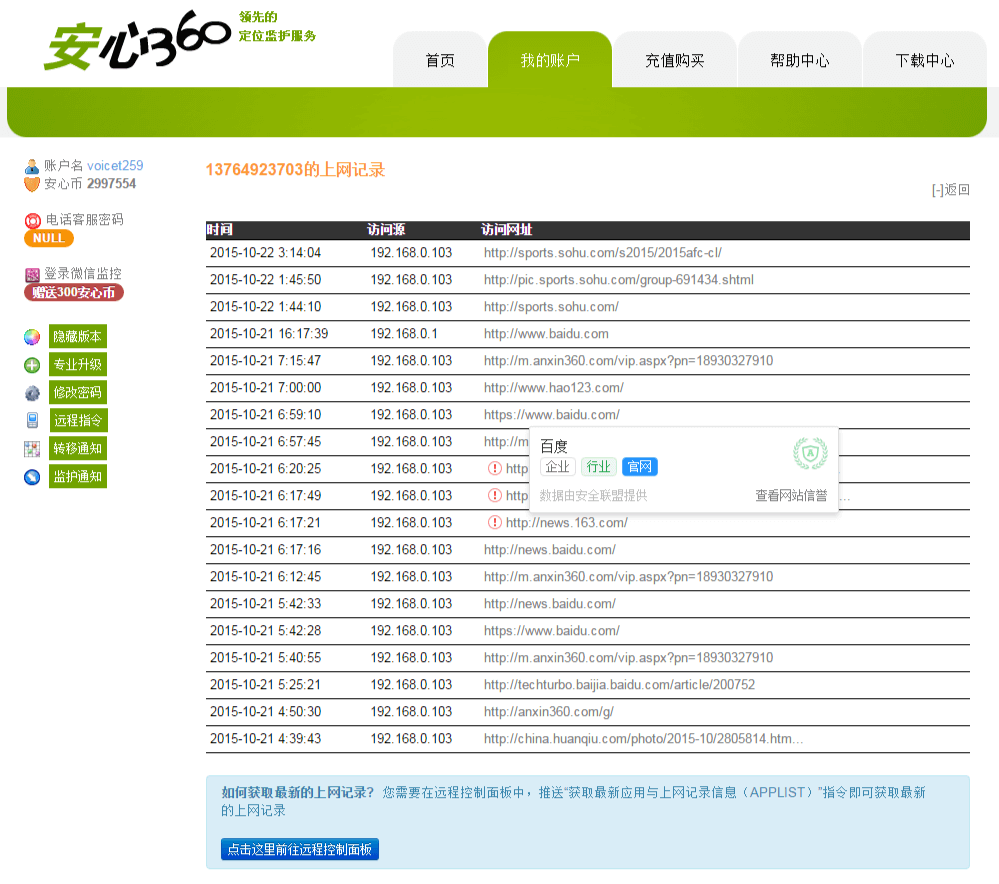This screenshot has height=884, width=999.
Task: Click the NULL password badge
Action: pyautogui.click(x=49, y=238)
